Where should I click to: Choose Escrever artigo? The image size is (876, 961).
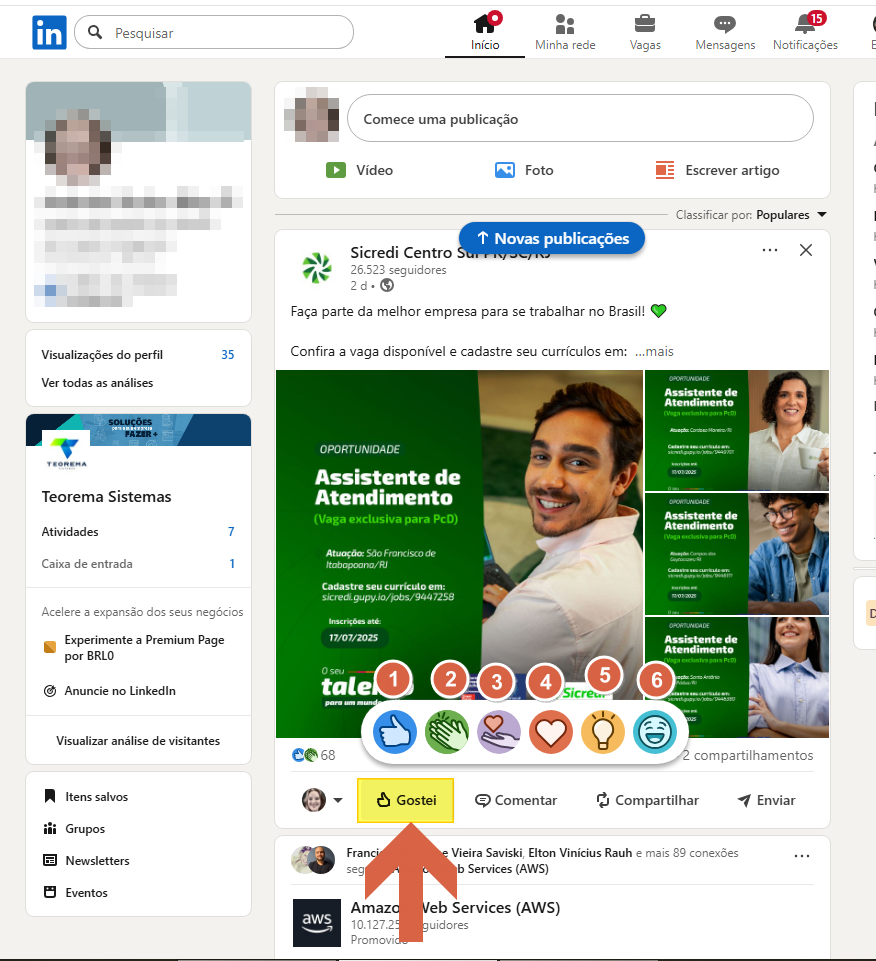click(x=717, y=170)
